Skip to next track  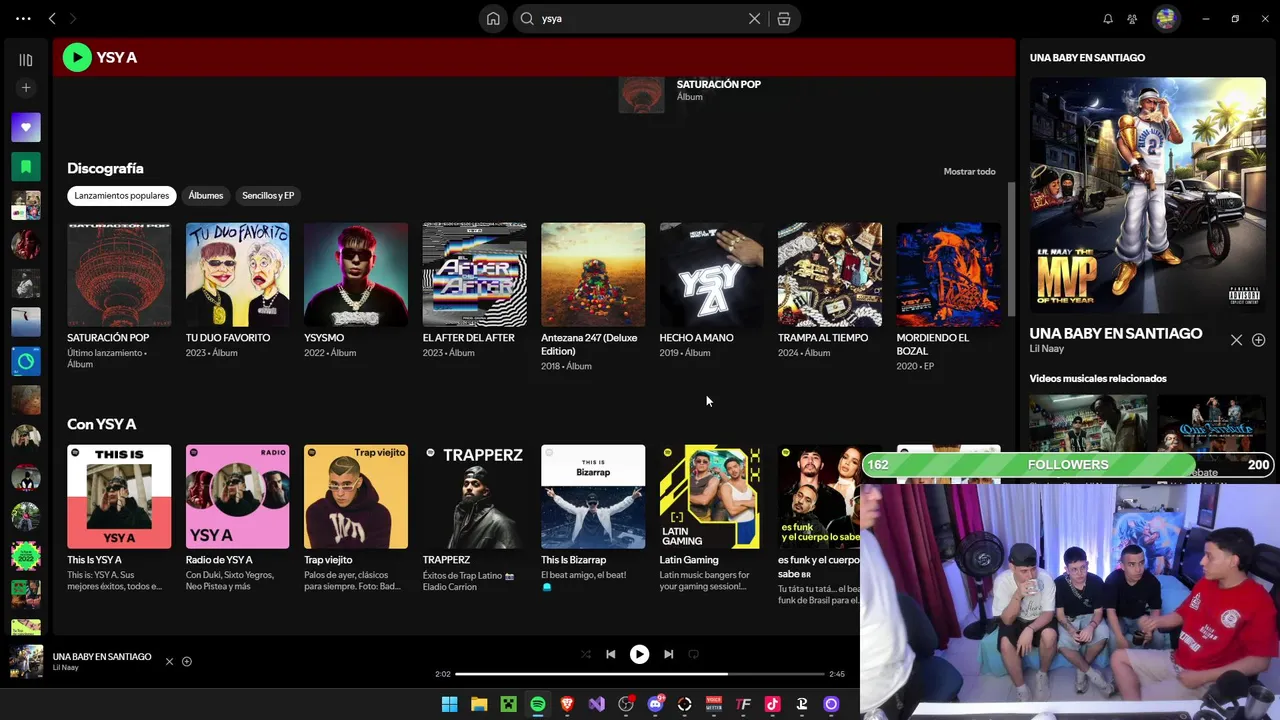point(668,654)
